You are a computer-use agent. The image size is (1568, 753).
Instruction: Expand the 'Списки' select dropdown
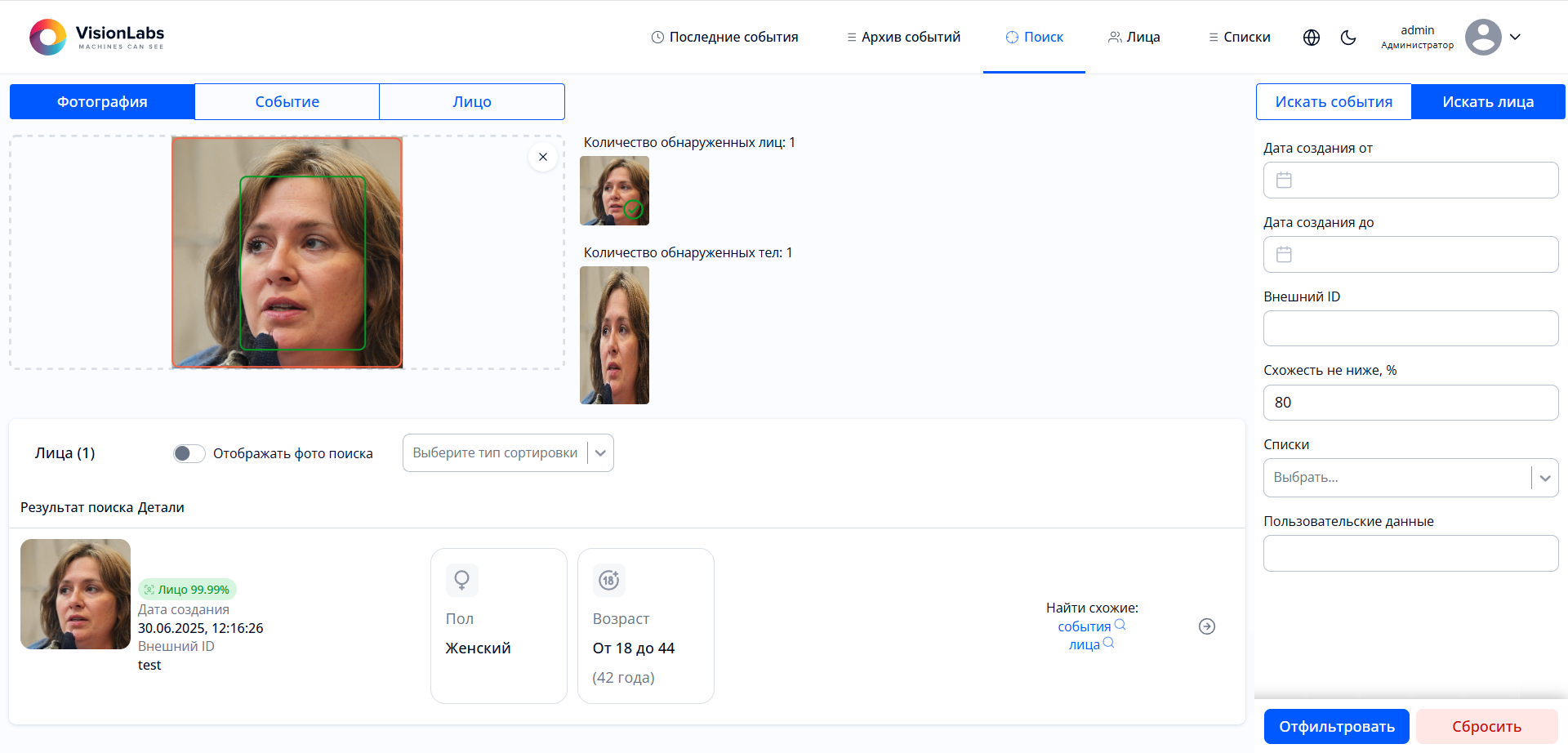[x=1543, y=478]
